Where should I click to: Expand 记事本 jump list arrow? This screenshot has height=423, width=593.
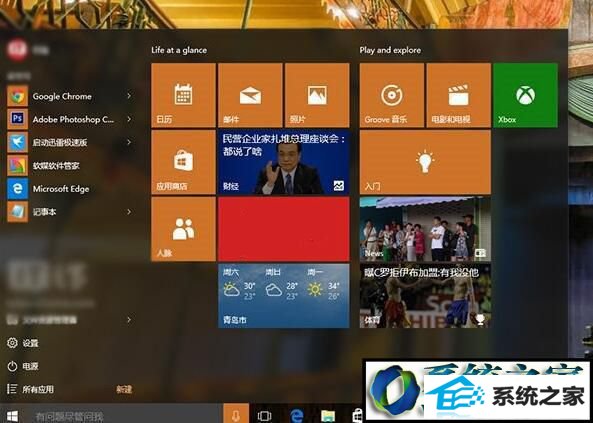point(129,212)
